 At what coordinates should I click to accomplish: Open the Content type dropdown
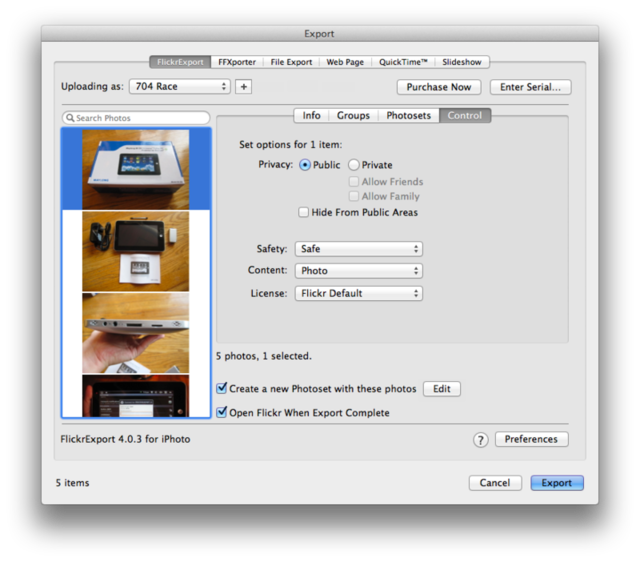point(359,271)
